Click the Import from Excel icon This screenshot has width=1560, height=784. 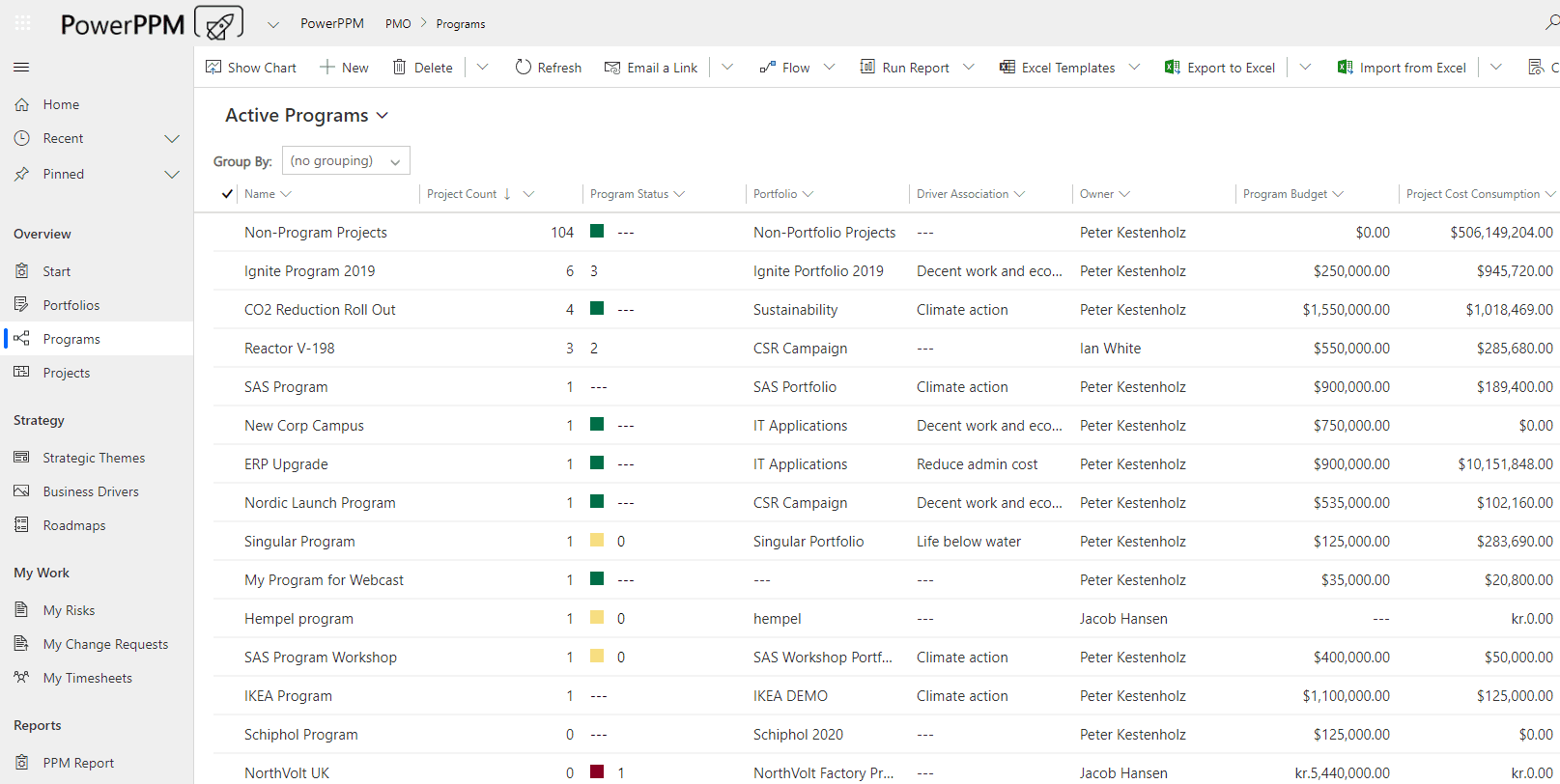pos(1345,68)
